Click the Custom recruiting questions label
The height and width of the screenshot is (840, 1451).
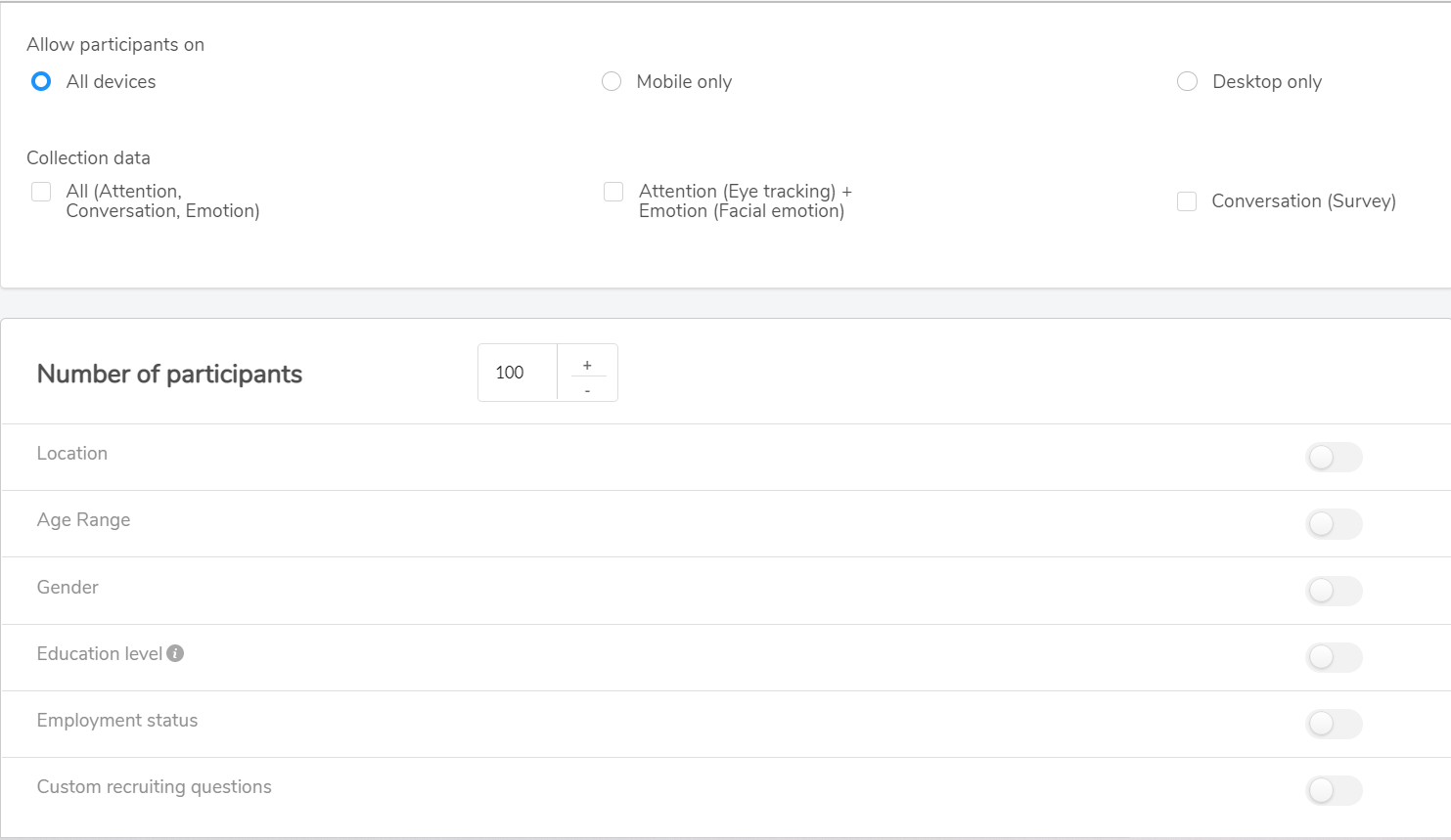coord(154,786)
